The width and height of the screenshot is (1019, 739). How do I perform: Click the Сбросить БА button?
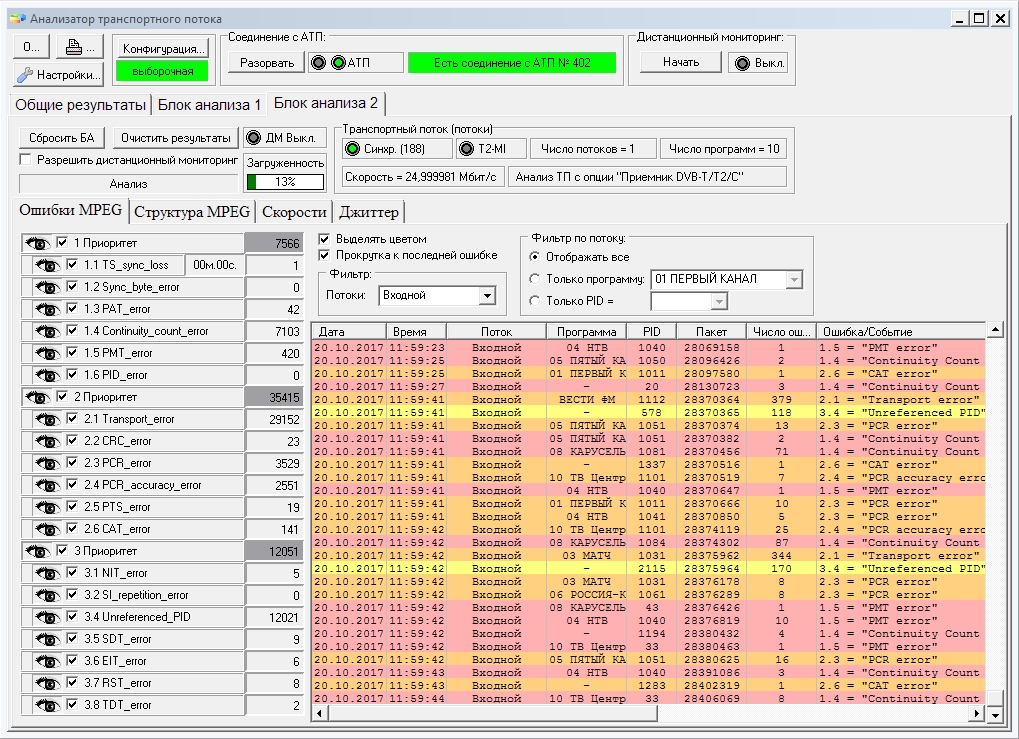[62, 138]
